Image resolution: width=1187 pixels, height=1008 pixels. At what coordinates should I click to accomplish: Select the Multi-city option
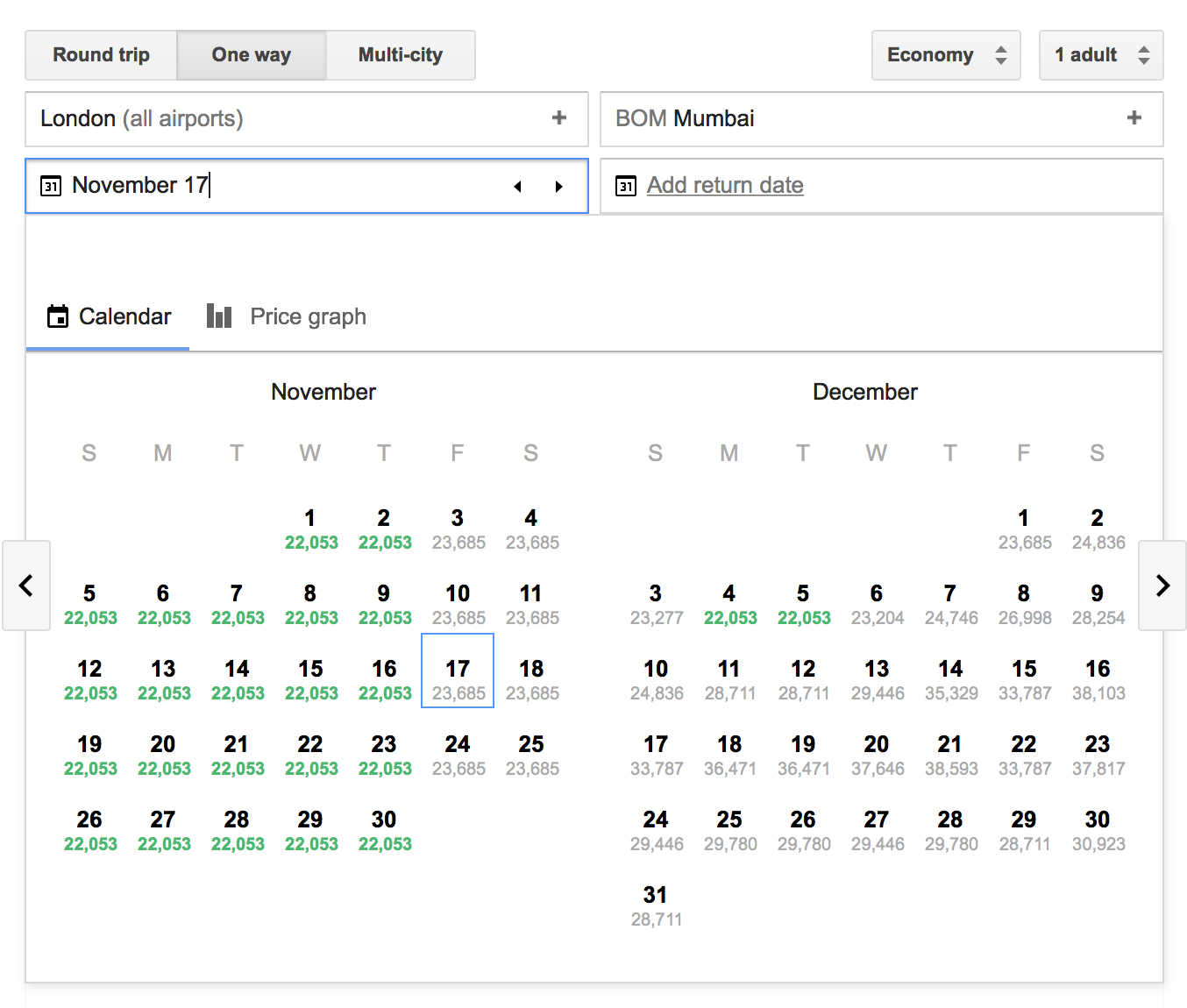401,55
